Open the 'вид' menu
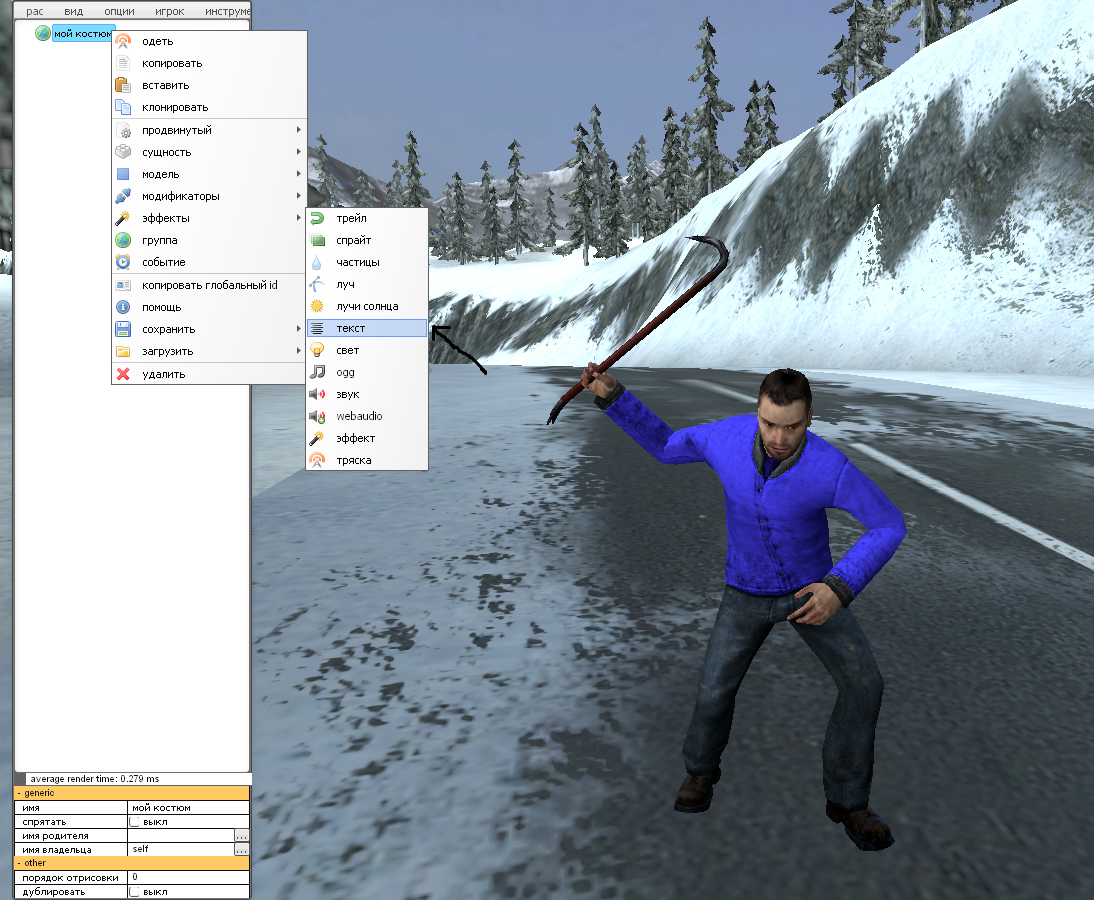The image size is (1094, 902). coord(73,11)
